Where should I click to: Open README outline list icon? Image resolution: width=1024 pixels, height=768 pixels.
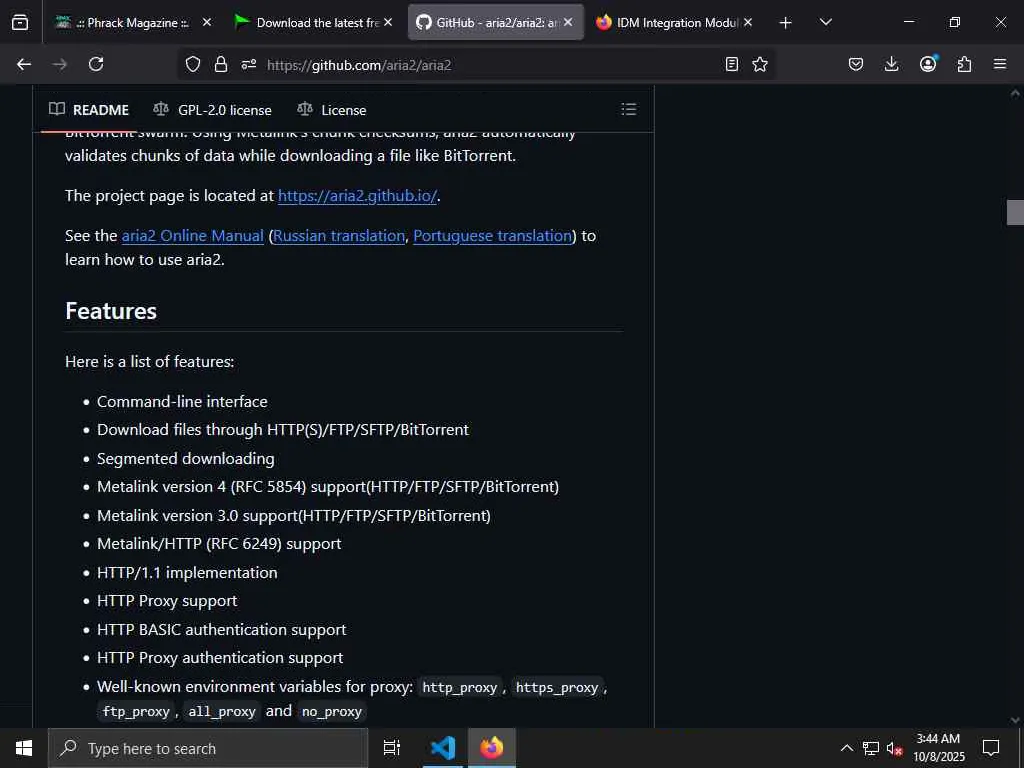click(x=628, y=109)
